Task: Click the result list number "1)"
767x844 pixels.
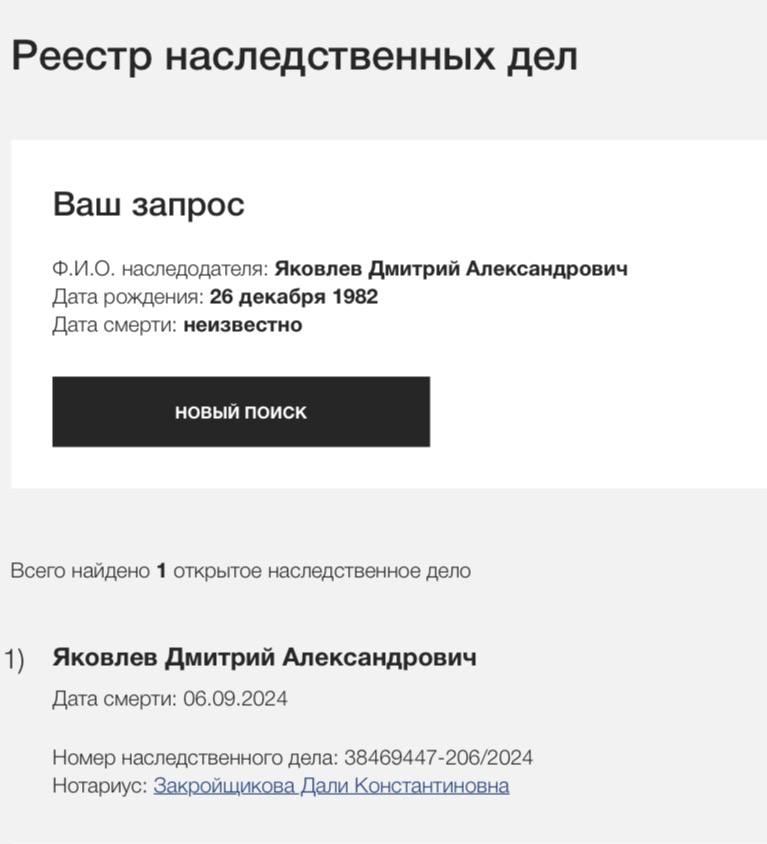Action: pyautogui.click(x=15, y=659)
